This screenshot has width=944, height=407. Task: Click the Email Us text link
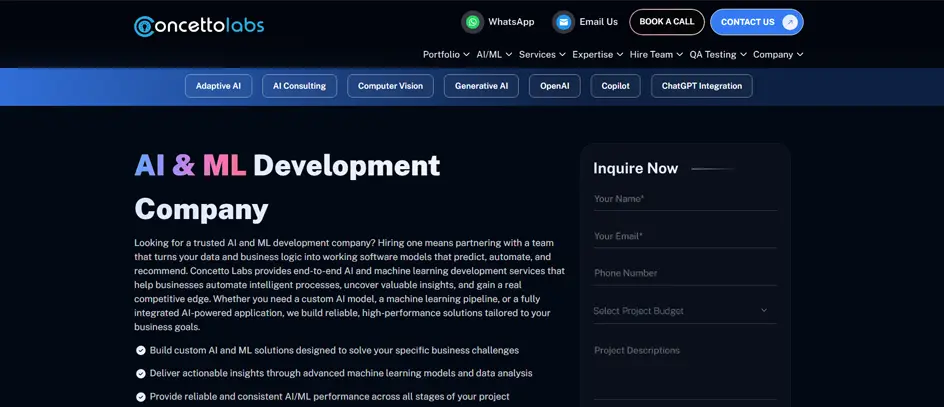click(598, 22)
